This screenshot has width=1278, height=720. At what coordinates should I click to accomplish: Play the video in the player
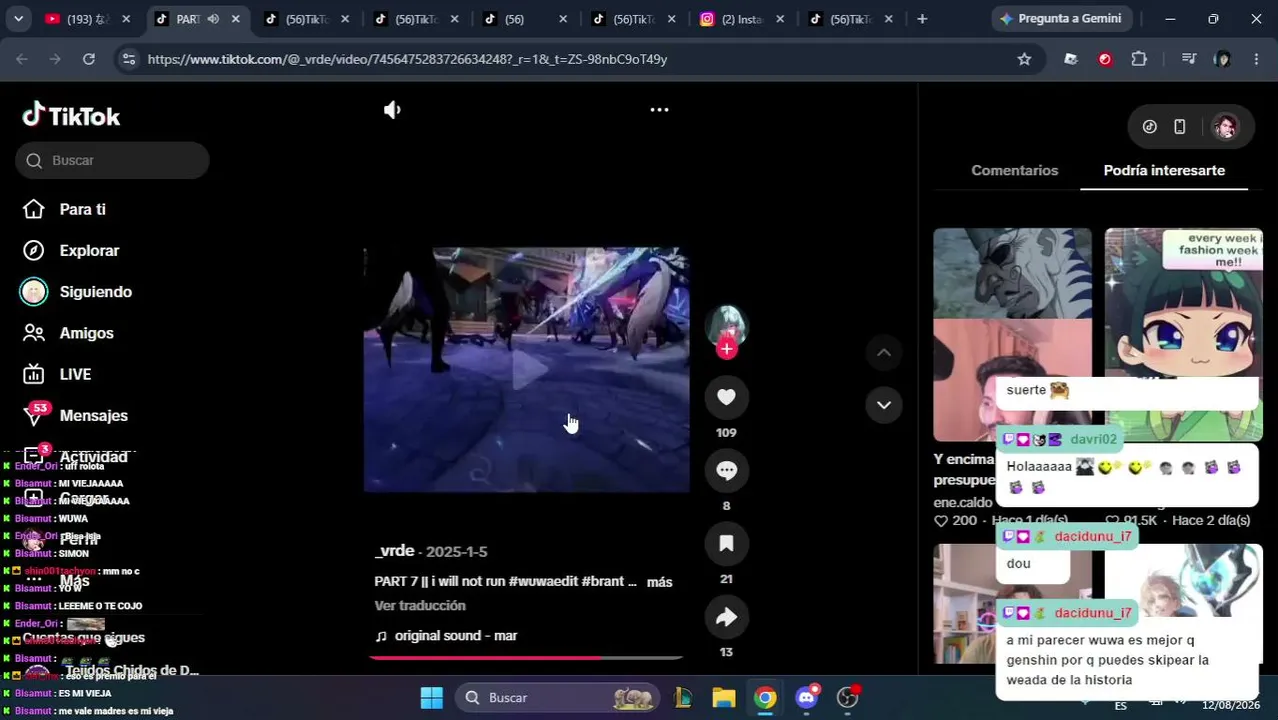click(527, 370)
